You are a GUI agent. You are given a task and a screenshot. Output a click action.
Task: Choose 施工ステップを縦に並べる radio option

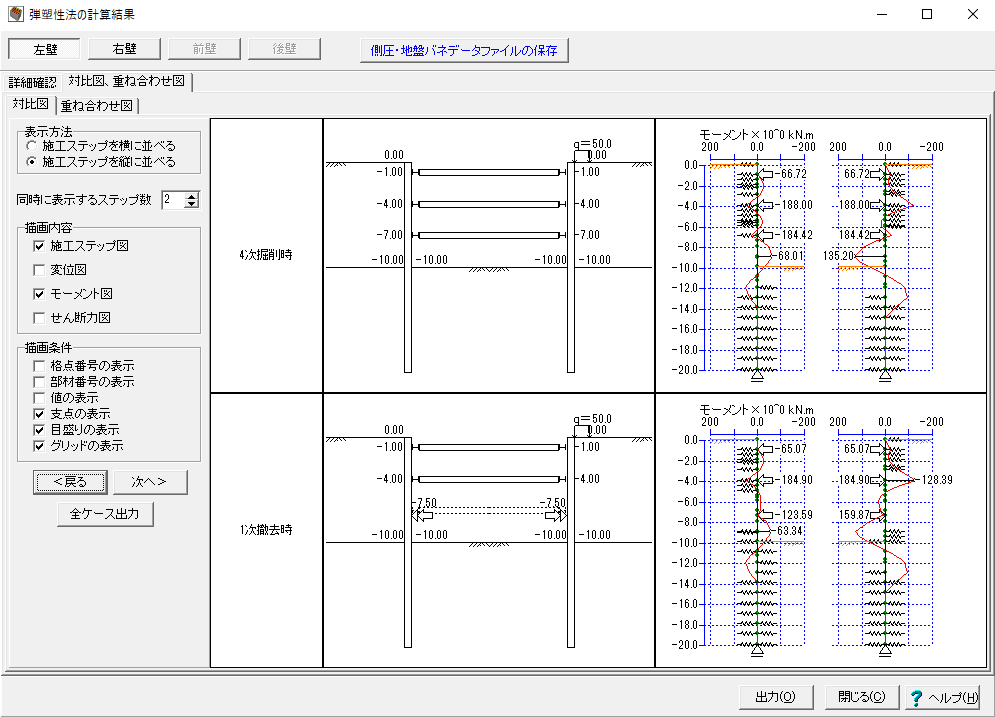pyautogui.click(x=31, y=162)
